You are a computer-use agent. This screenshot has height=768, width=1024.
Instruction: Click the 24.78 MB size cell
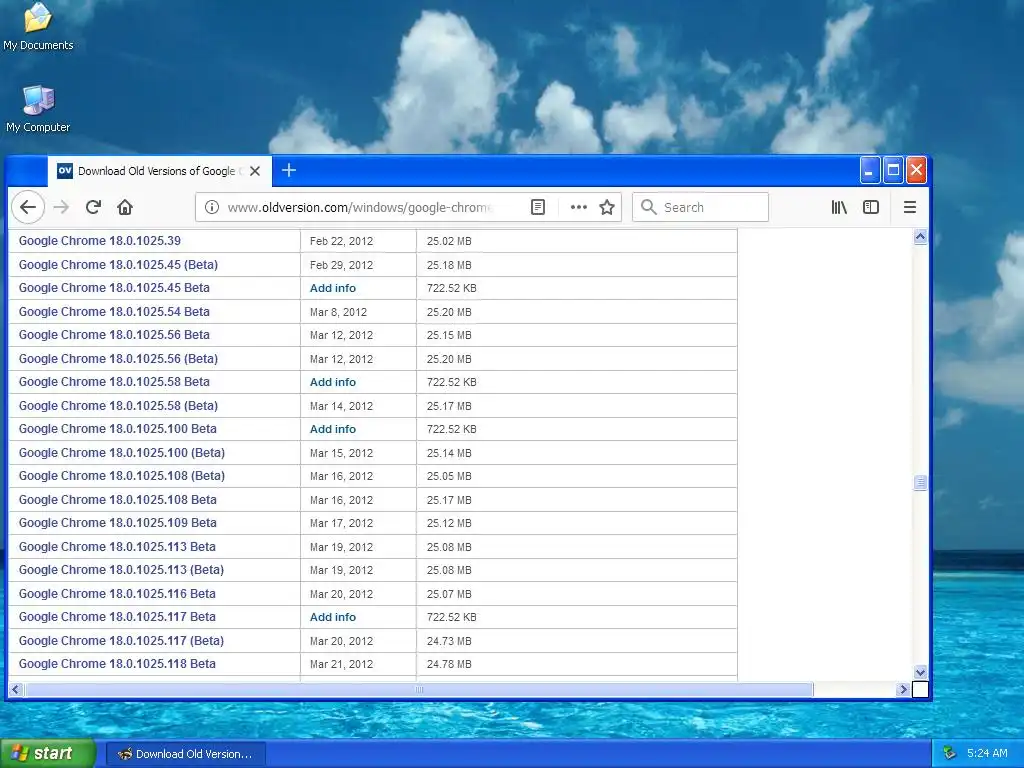pyautogui.click(x=449, y=664)
